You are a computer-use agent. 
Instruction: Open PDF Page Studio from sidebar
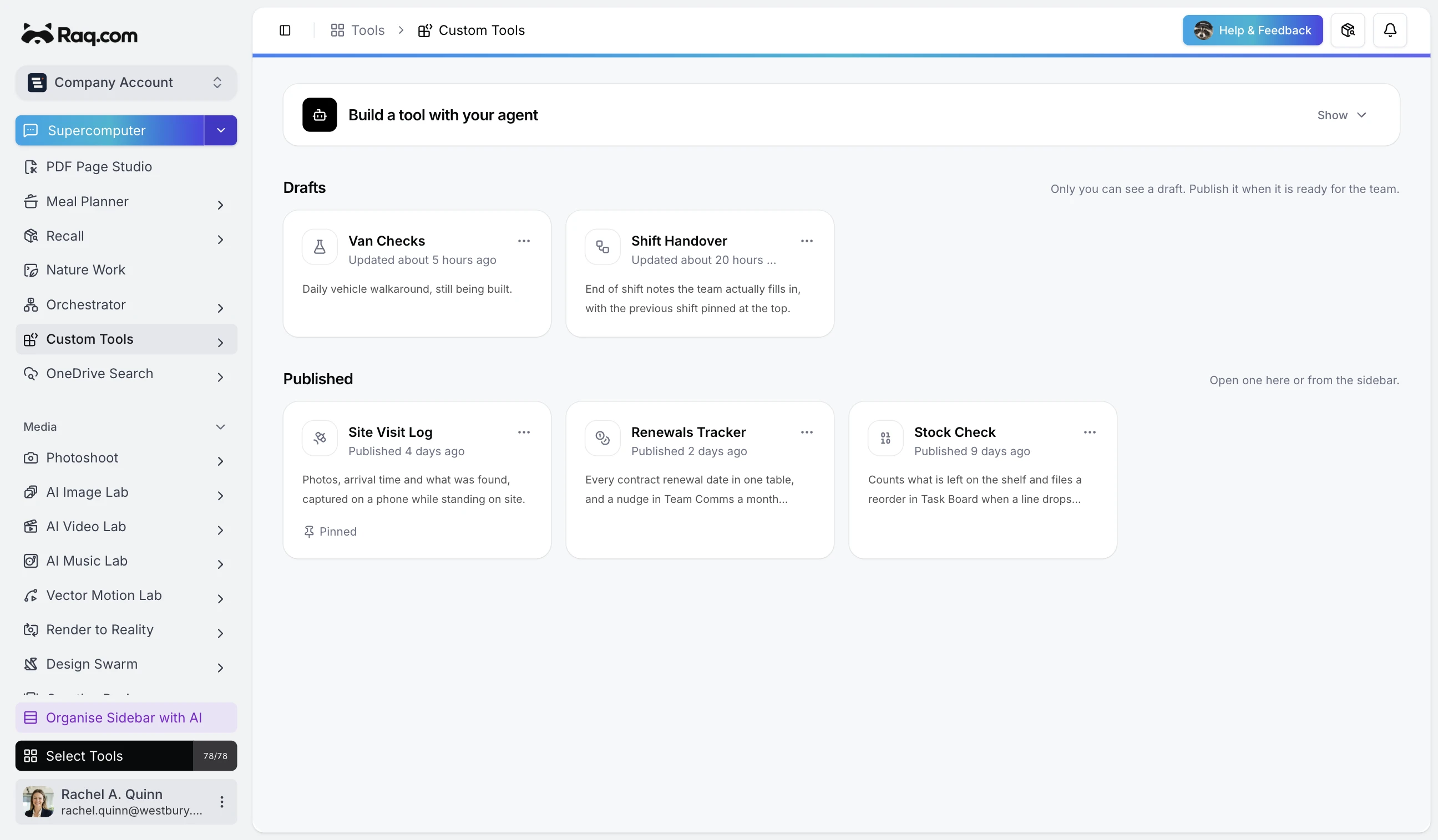(x=126, y=167)
